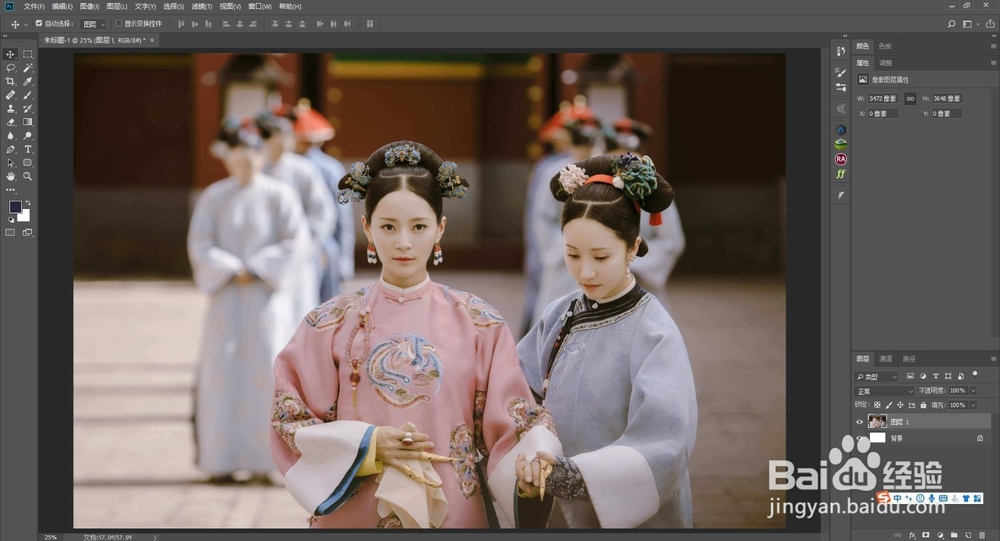Select the Eraser tool
This screenshot has width=1000, height=541.
pyautogui.click(x=10, y=122)
